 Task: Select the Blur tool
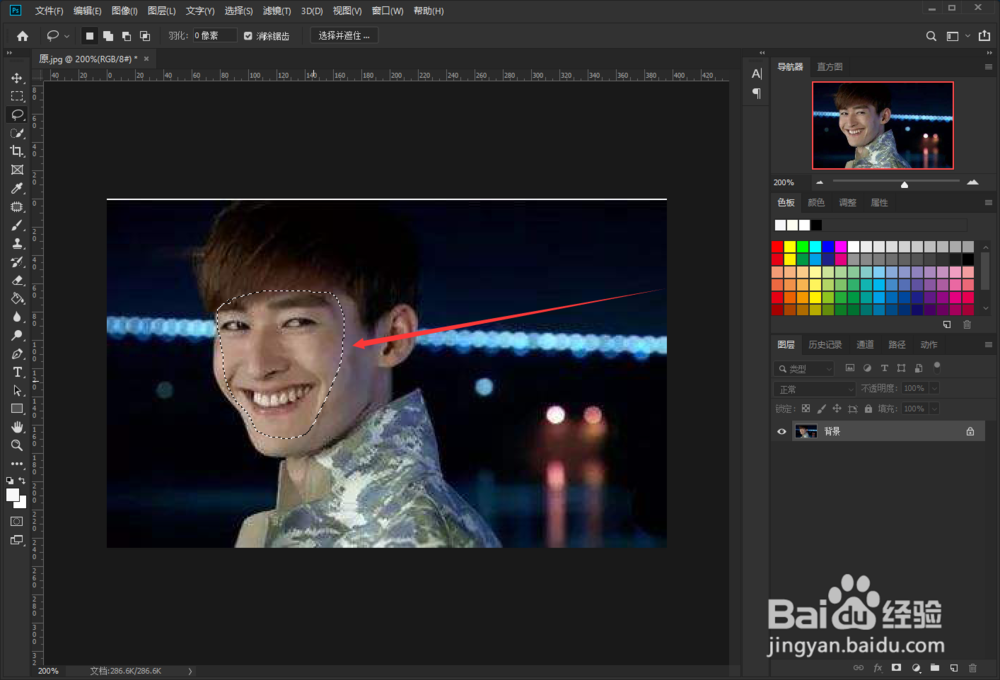pos(17,317)
